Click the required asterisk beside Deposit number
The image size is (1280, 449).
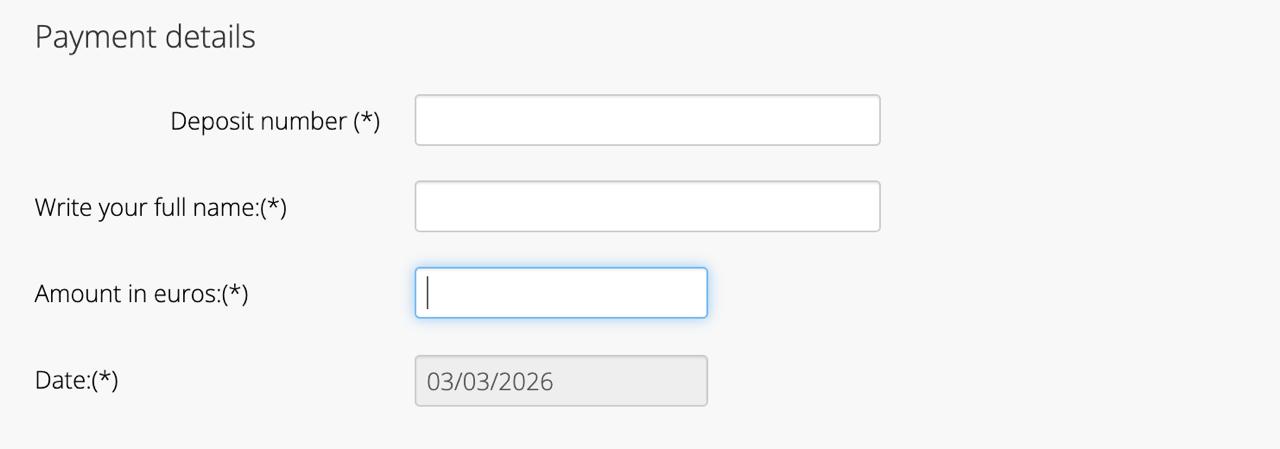367,120
